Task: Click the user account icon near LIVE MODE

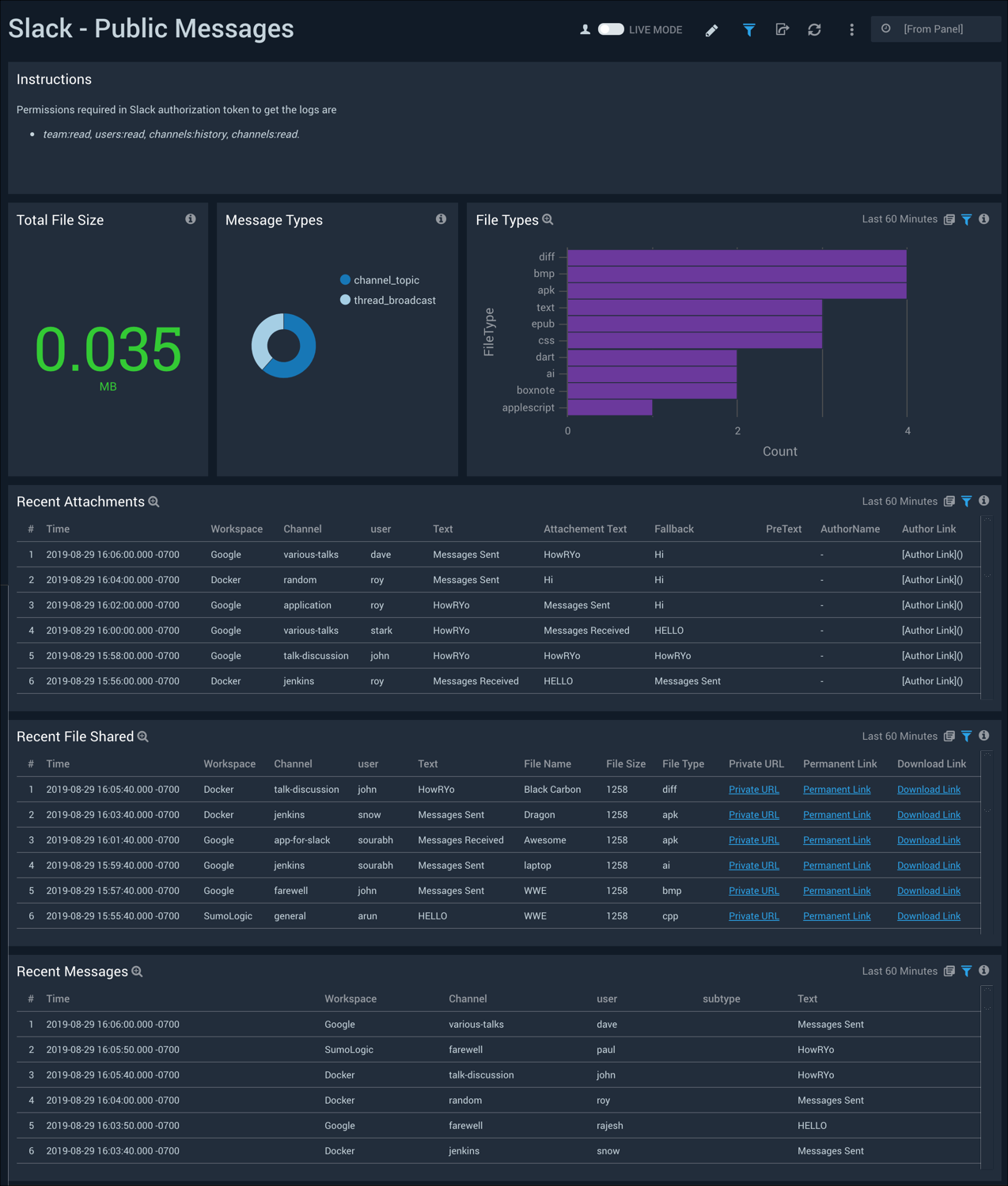Action: click(x=585, y=28)
